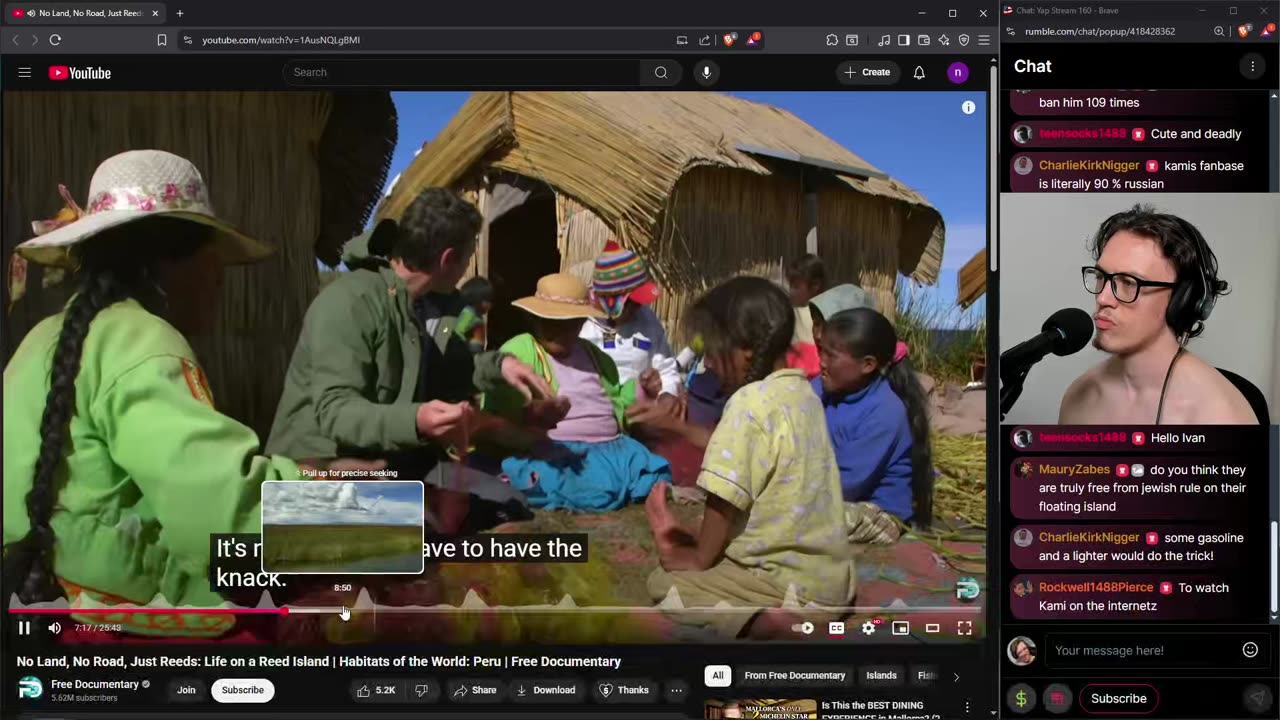Viewport: 1280px width, 720px height.
Task: Open the Brave playlist music icon
Action: click(x=884, y=40)
